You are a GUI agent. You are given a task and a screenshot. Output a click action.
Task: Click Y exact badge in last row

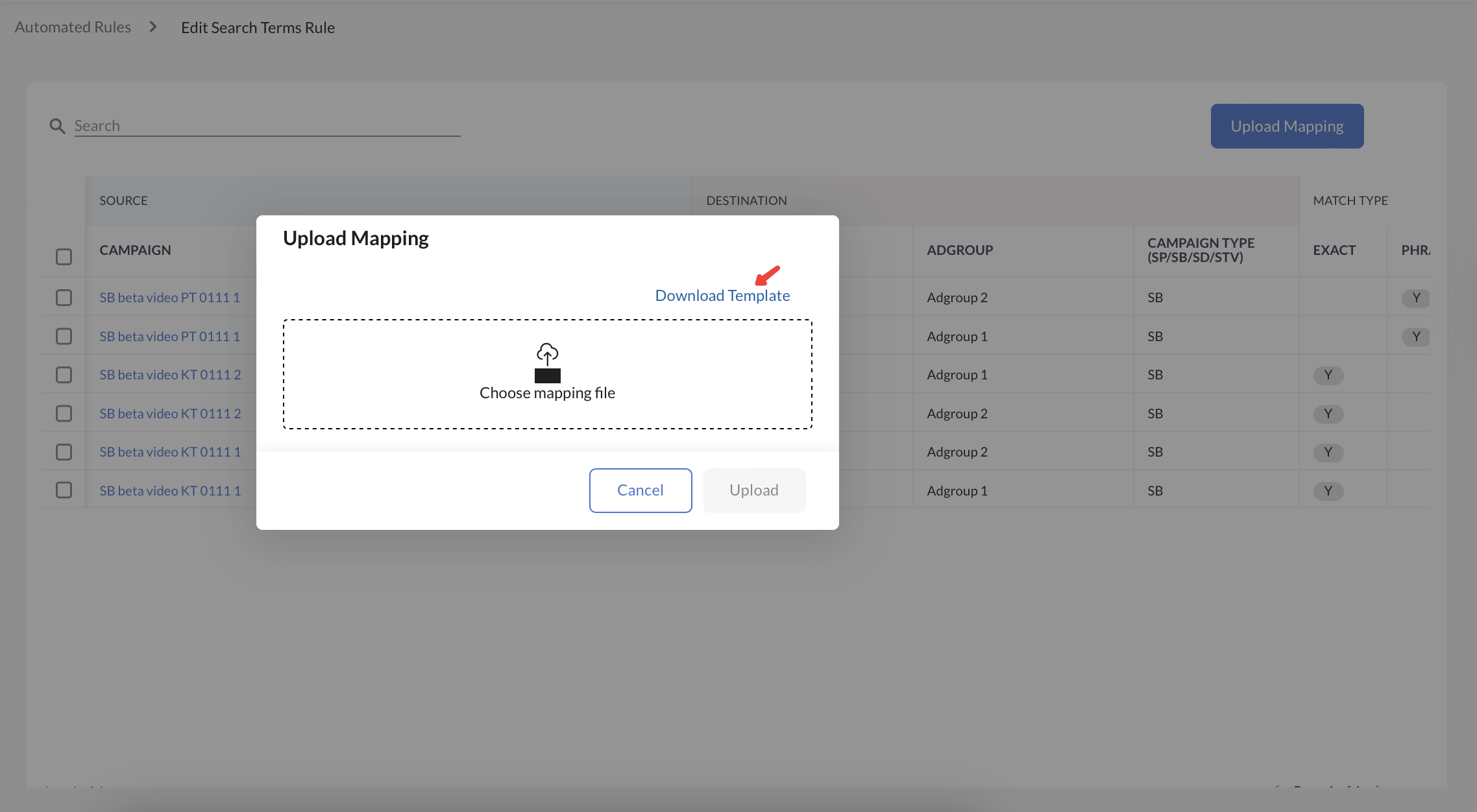pos(1328,491)
